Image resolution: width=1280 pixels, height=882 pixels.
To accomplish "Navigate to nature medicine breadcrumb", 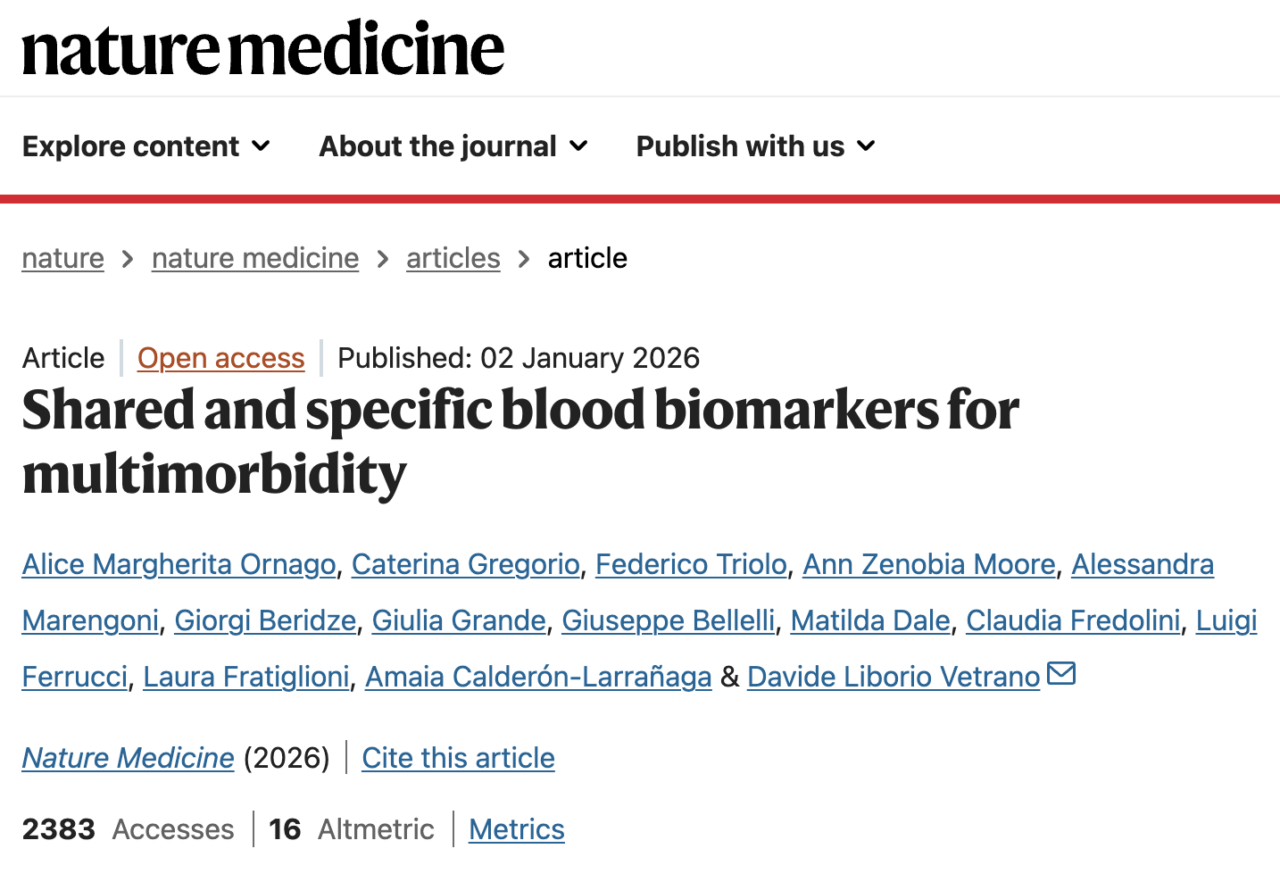I will pyautogui.click(x=255, y=258).
